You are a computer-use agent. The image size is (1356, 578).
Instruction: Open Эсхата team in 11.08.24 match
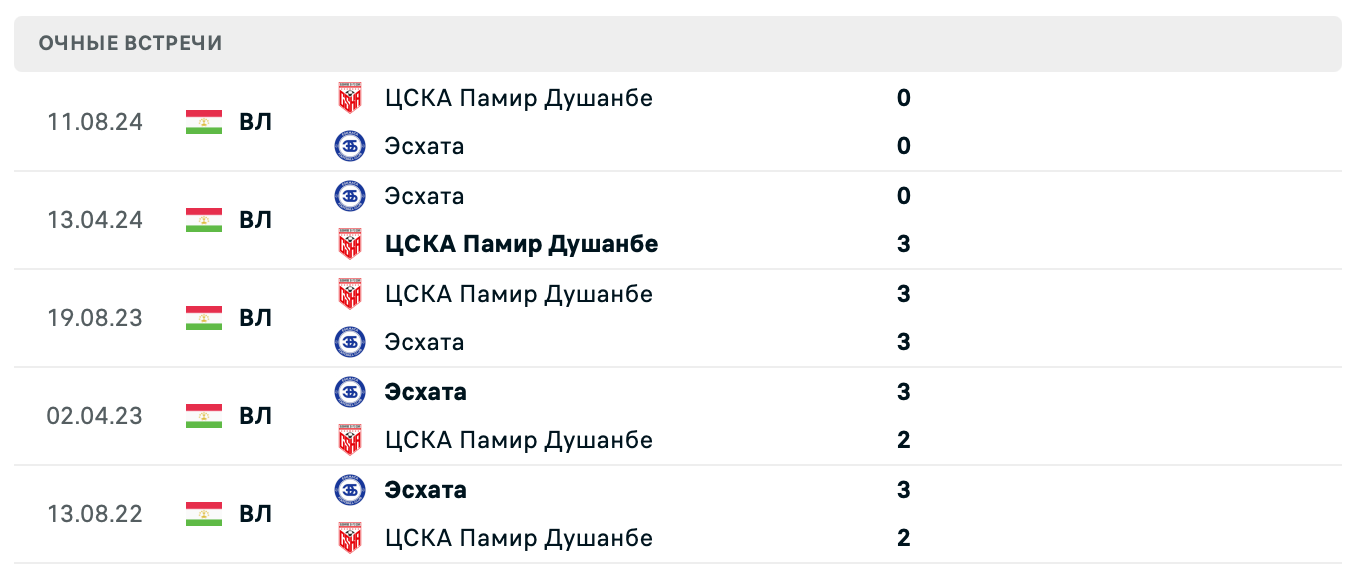point(424,146)
